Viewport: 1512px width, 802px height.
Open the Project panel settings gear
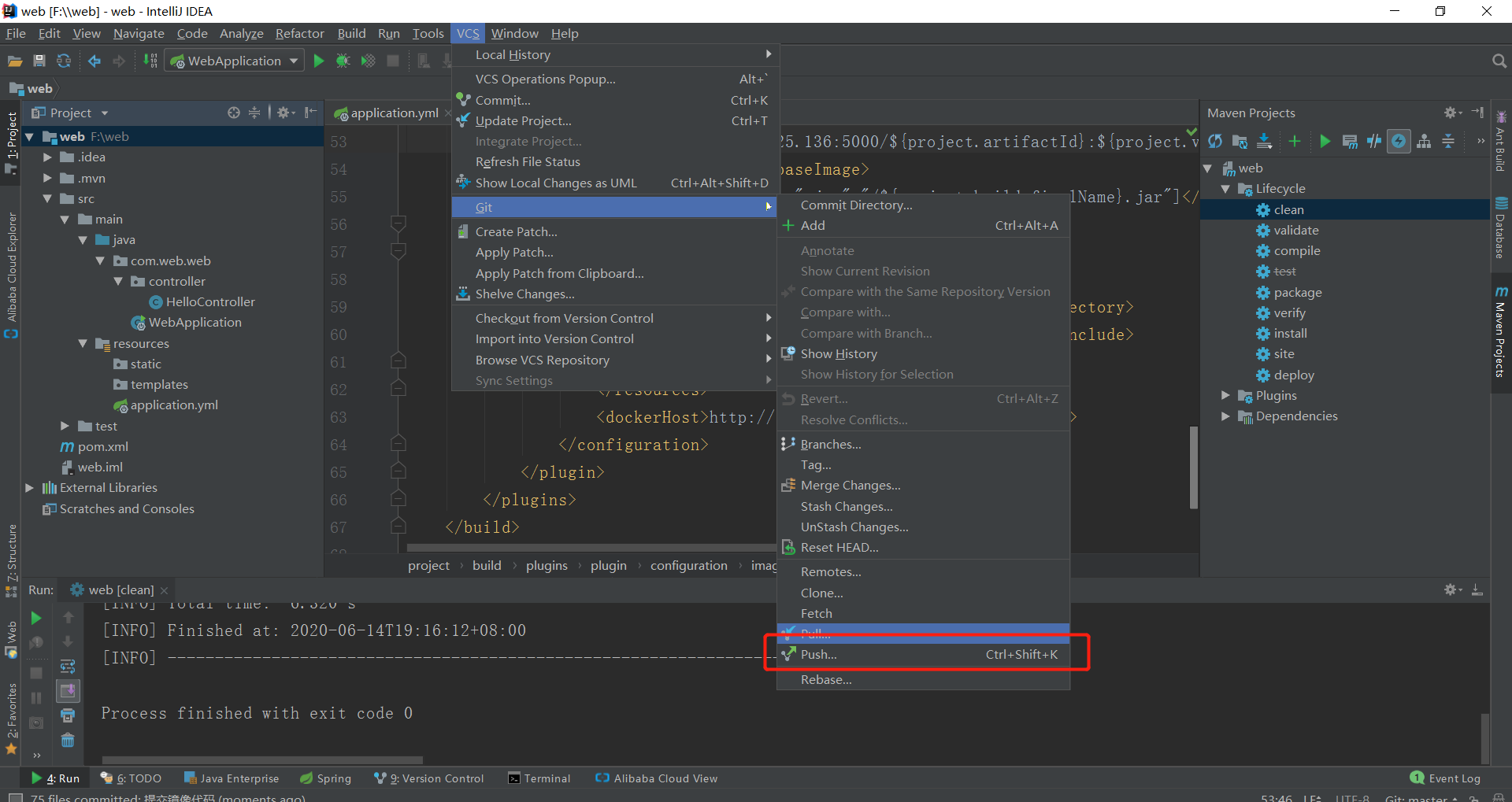tap(285, 113)
